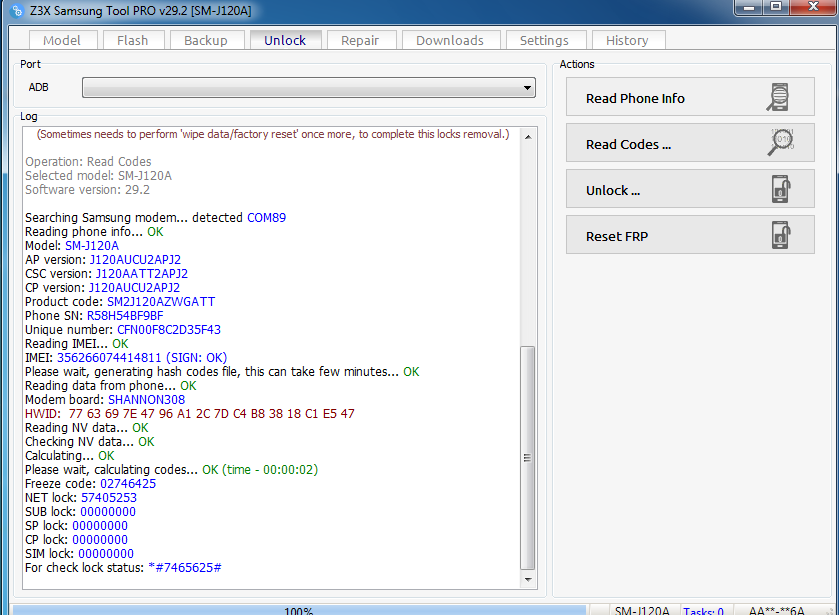The image size is (839, 615).
Task: Expand the ADB port dropdown
Action: (x=527, y=88)
